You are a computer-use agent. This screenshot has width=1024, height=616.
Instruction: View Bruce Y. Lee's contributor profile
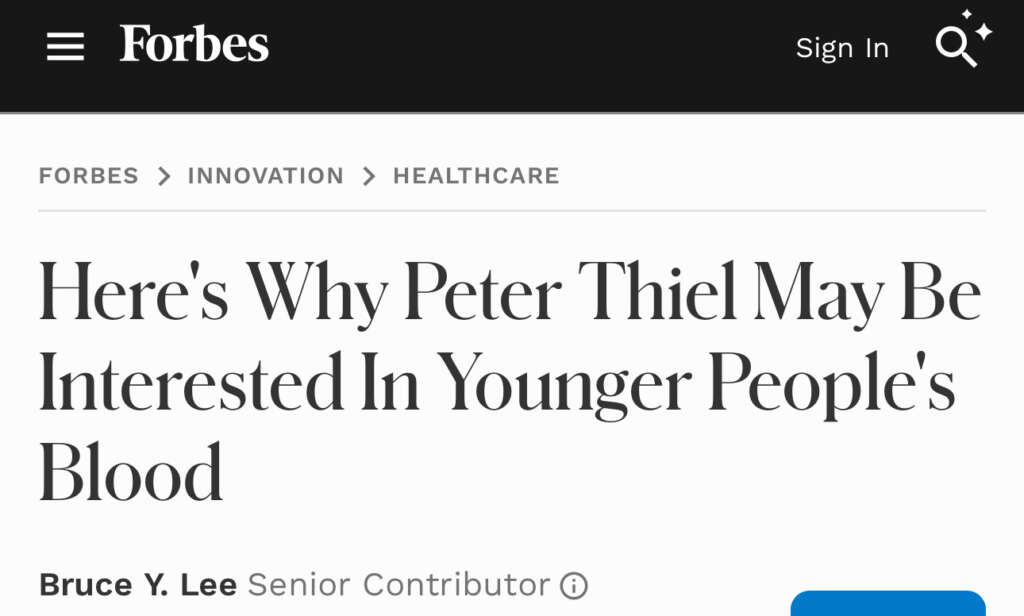[137, 584]
